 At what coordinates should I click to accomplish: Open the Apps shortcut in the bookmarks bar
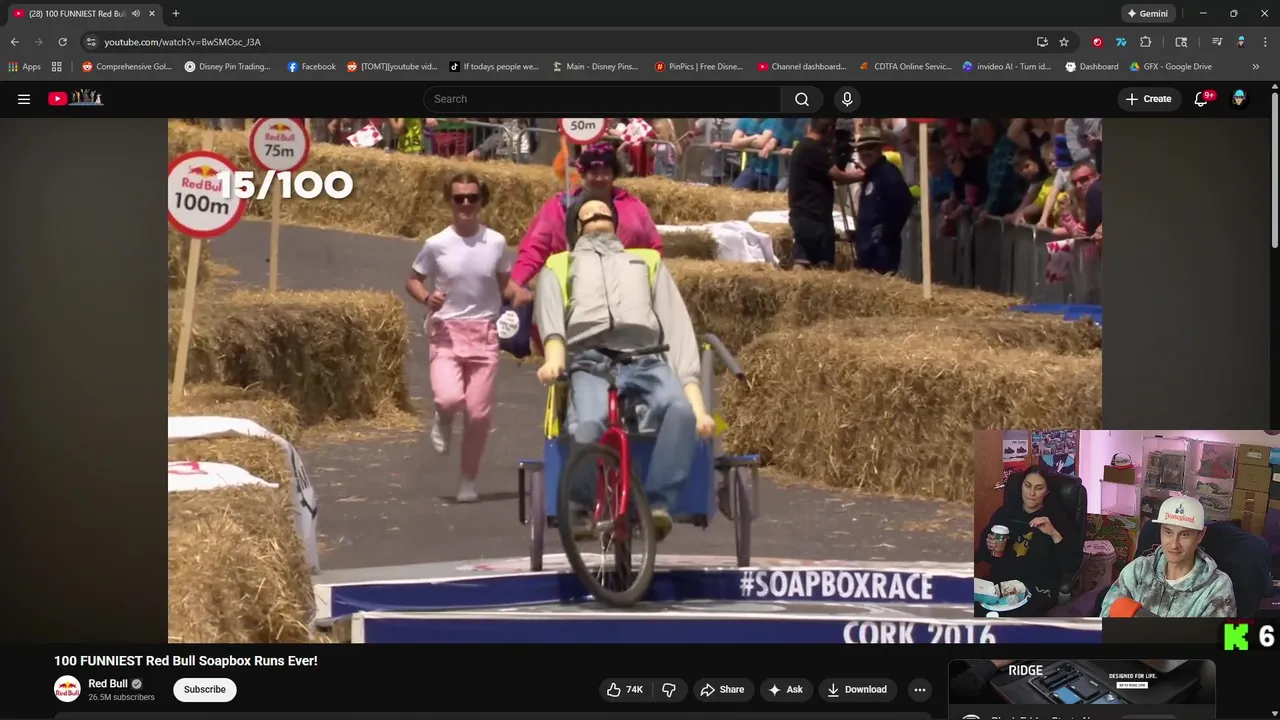point(24,67)
